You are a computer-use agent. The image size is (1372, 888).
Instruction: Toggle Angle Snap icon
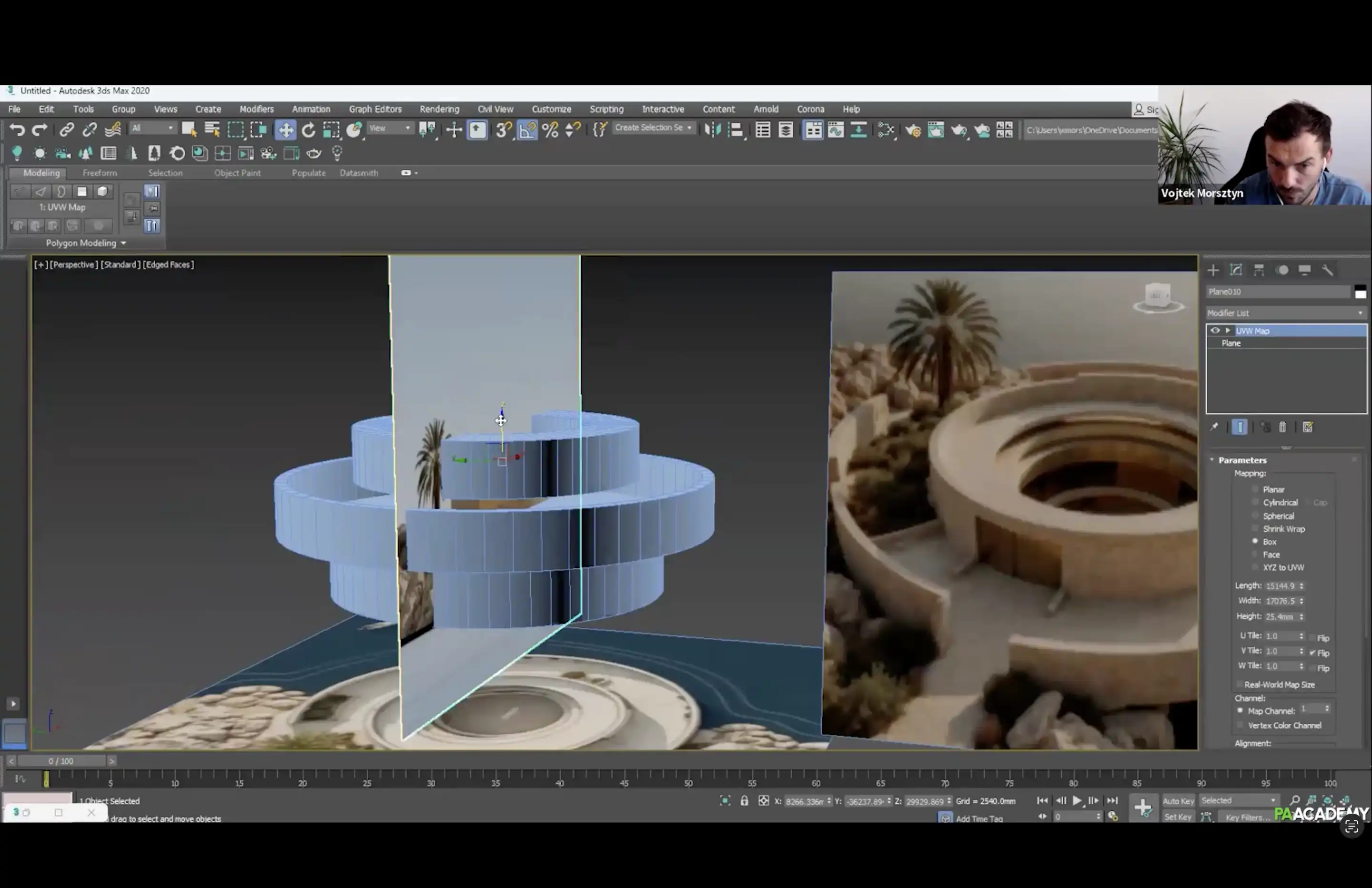[x=527, y=130]
